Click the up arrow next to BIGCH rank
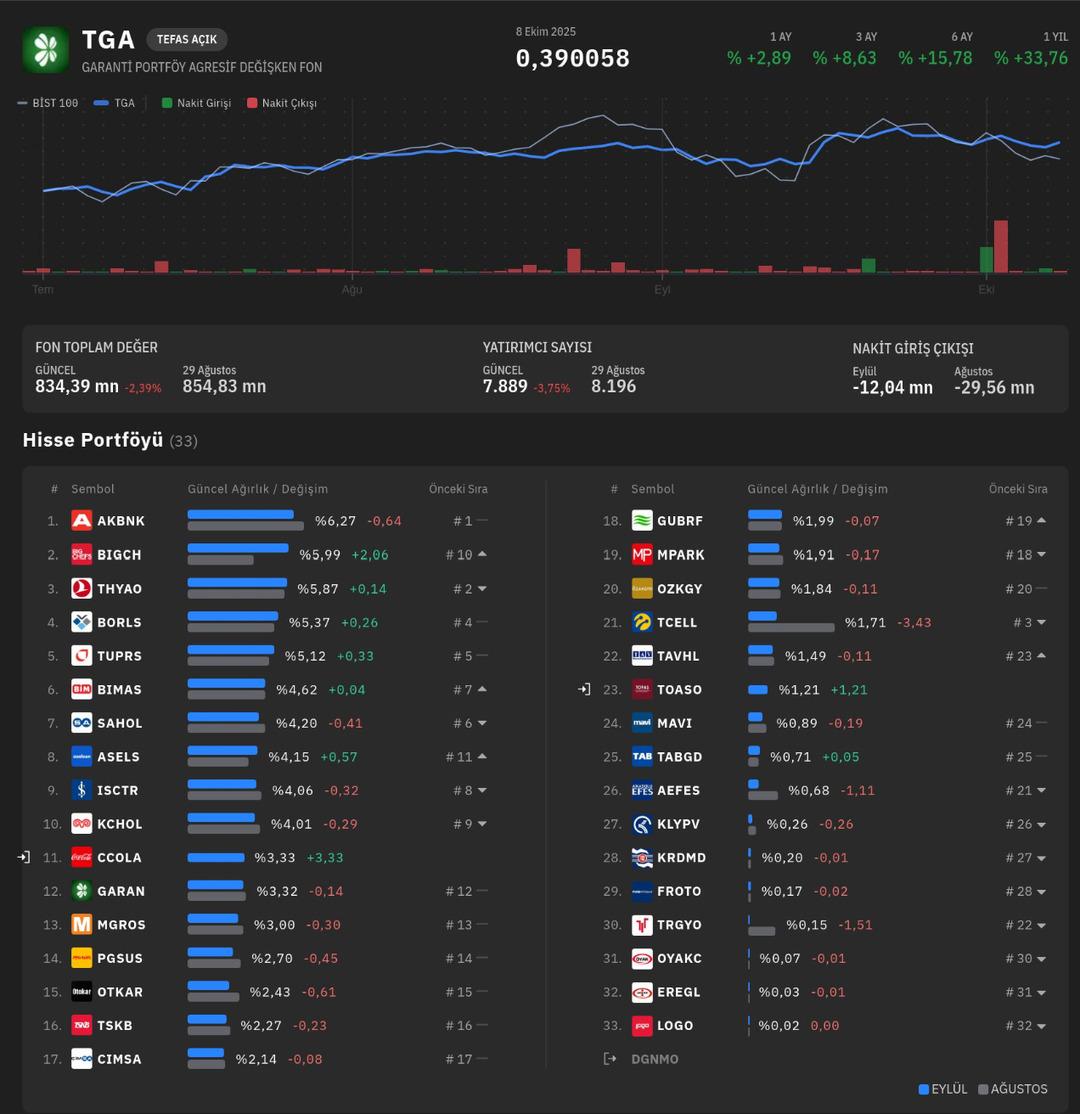 pyautogui.click(x=482, y=554)
